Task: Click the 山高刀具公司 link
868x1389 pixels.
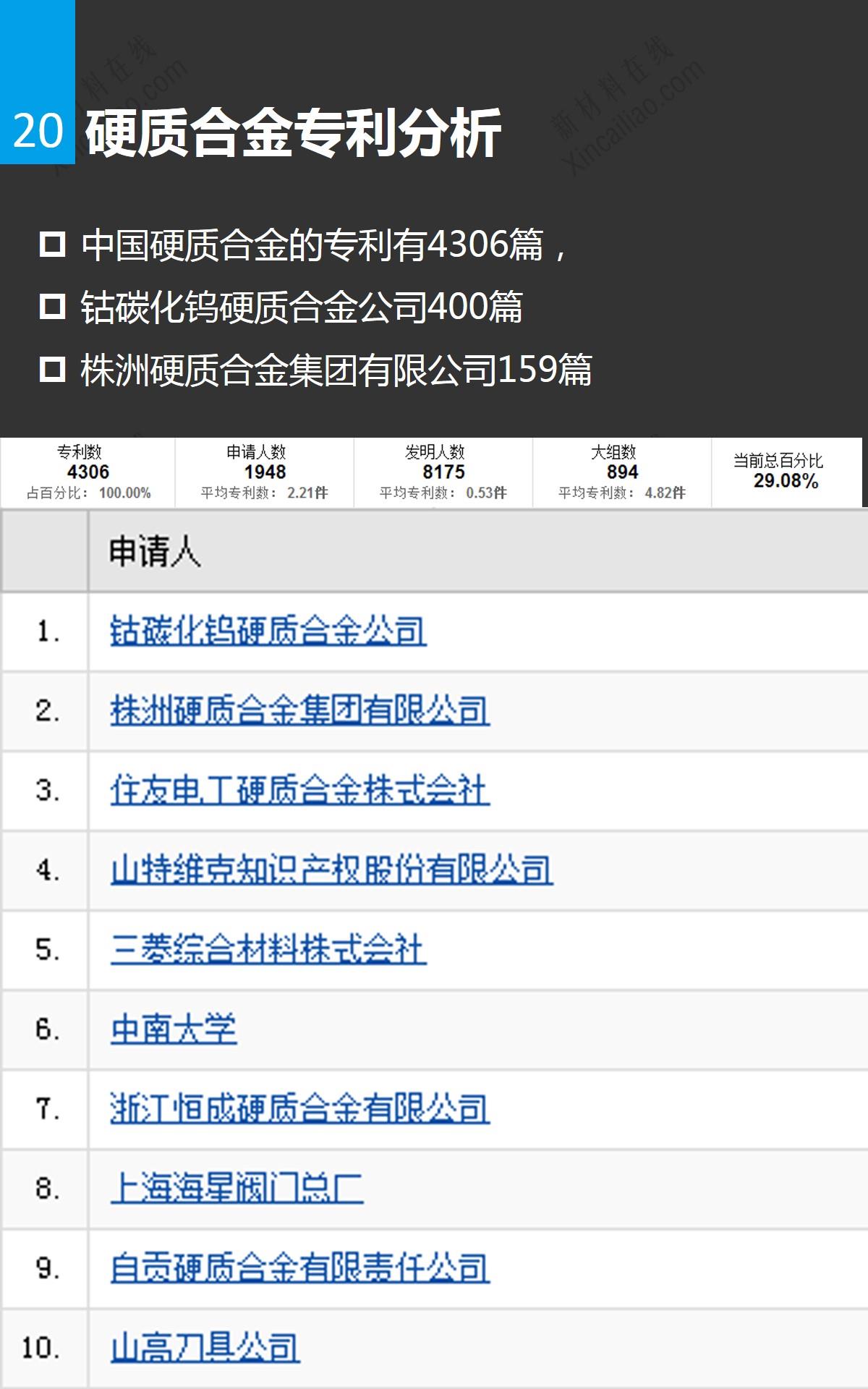Action: pos(205,1347)
